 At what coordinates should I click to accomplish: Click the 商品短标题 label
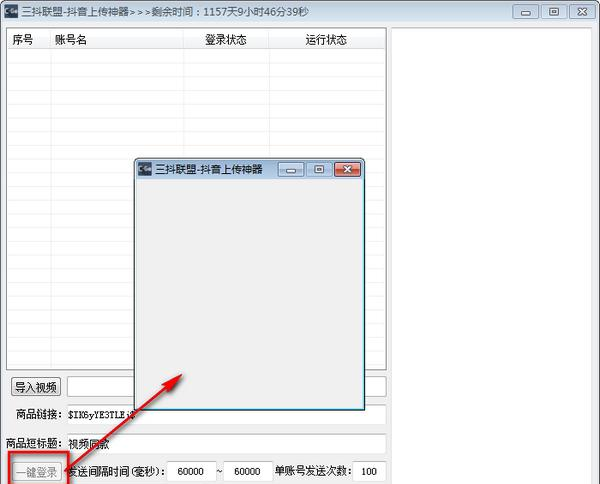point(34,443)
